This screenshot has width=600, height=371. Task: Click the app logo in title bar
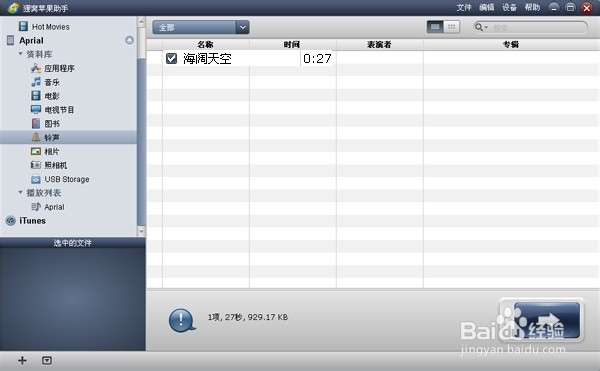coord(13,7)
